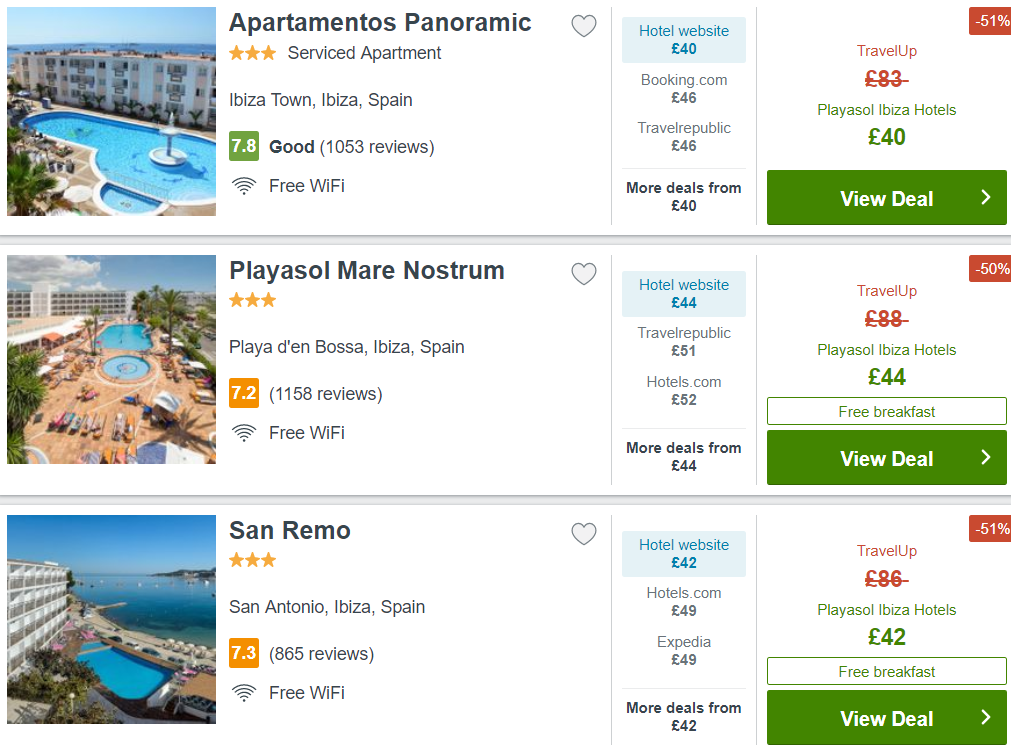
Task: Open the San Remo hotel title
Action: coord(290,531)
